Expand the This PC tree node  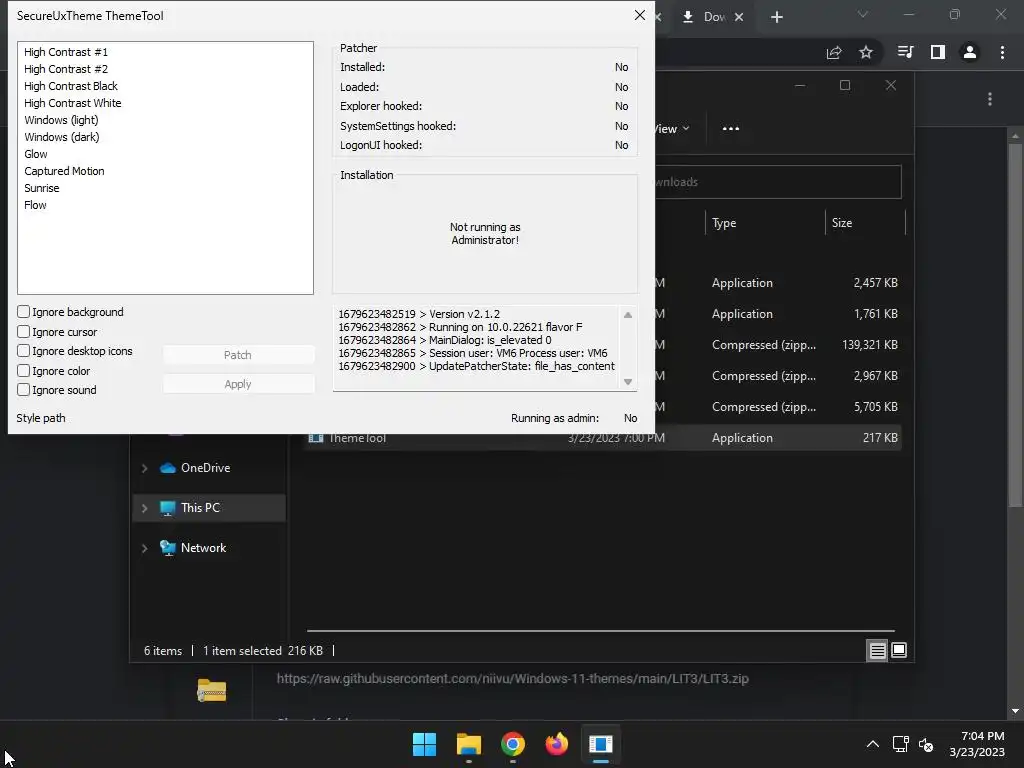(x=144, y=508)
